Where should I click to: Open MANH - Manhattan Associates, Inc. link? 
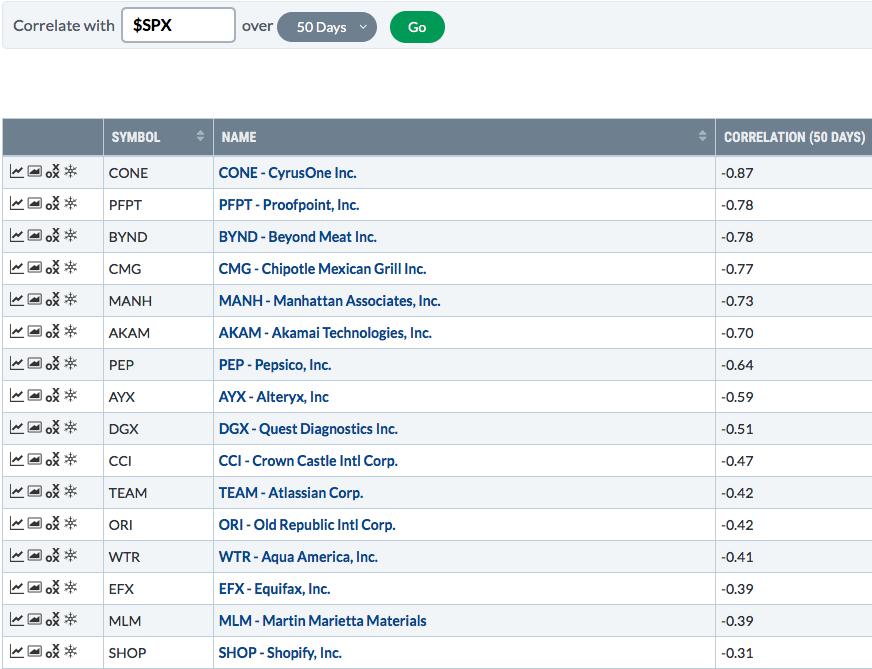(329, 301)
